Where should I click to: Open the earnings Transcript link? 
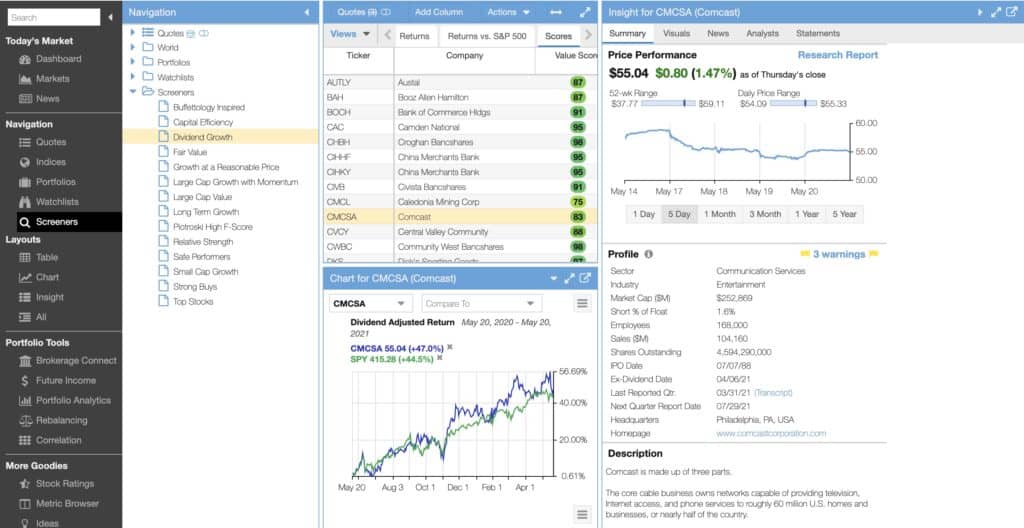773,393
